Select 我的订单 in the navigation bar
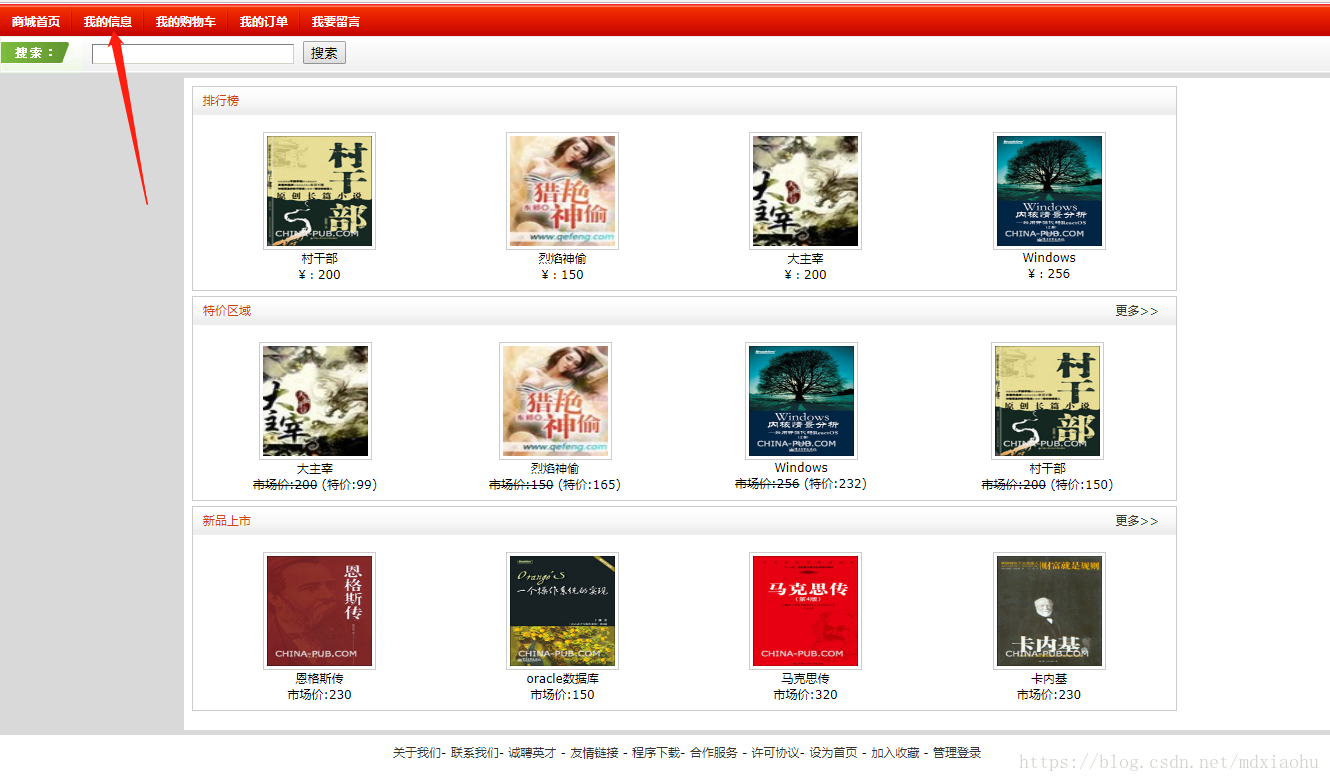The height and width of the screenshot is (782, 1330). [x=264, y=21]
